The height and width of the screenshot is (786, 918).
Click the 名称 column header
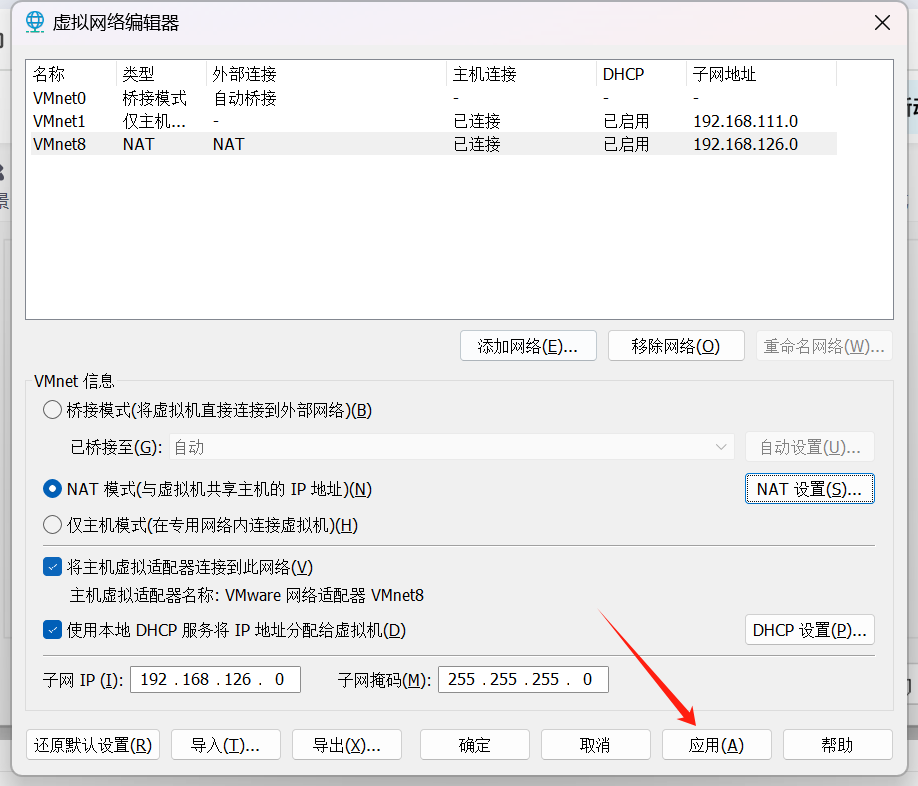[73, 74]
